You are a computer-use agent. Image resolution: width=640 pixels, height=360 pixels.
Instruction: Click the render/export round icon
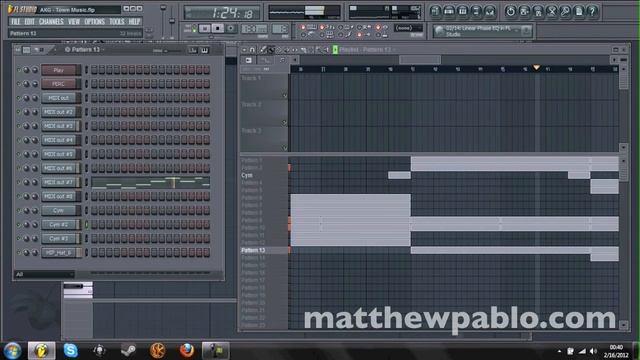tap(538, 11)
